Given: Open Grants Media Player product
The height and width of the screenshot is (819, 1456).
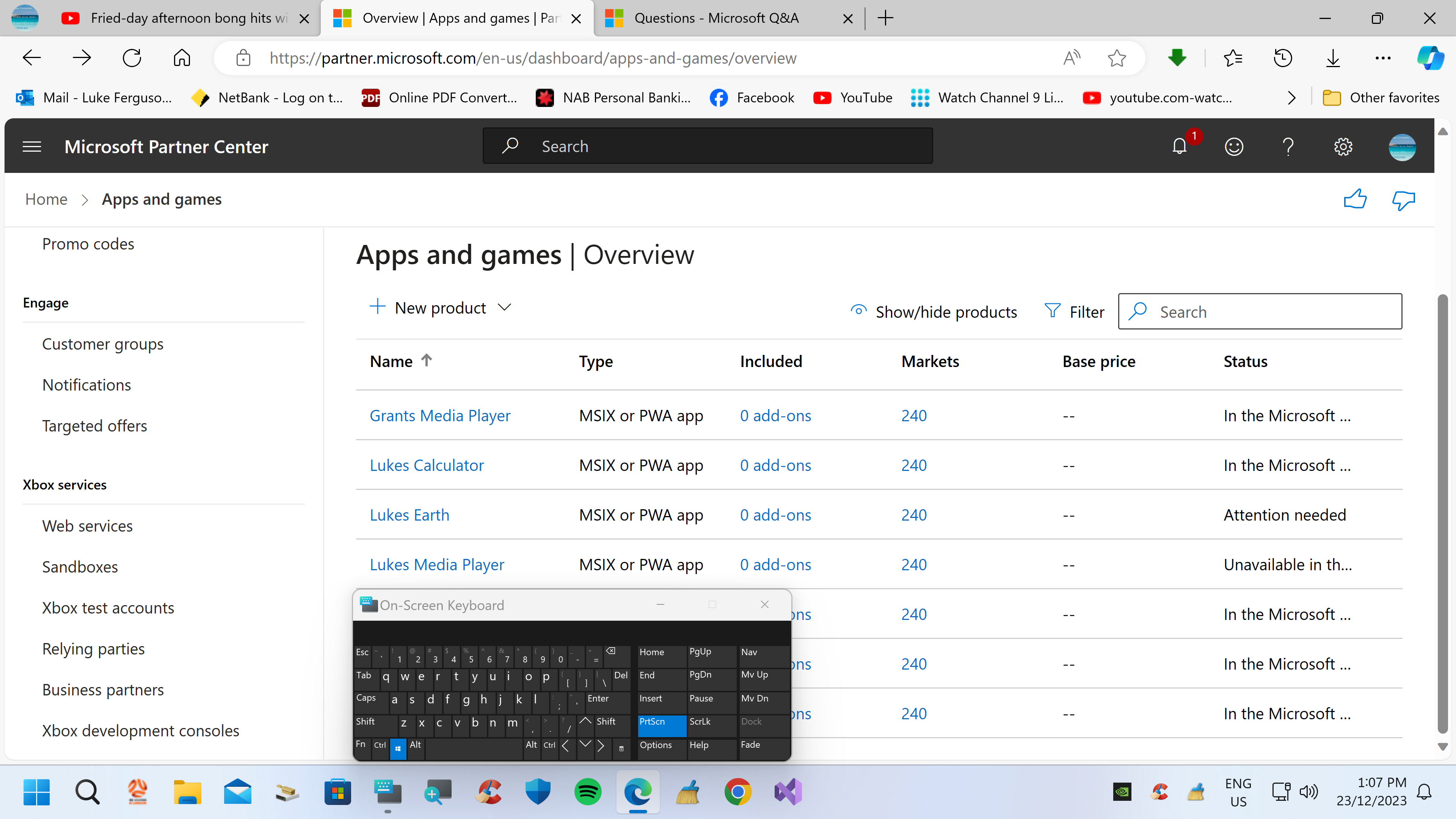Looking at the screenshot, I should tap(440, 416).
